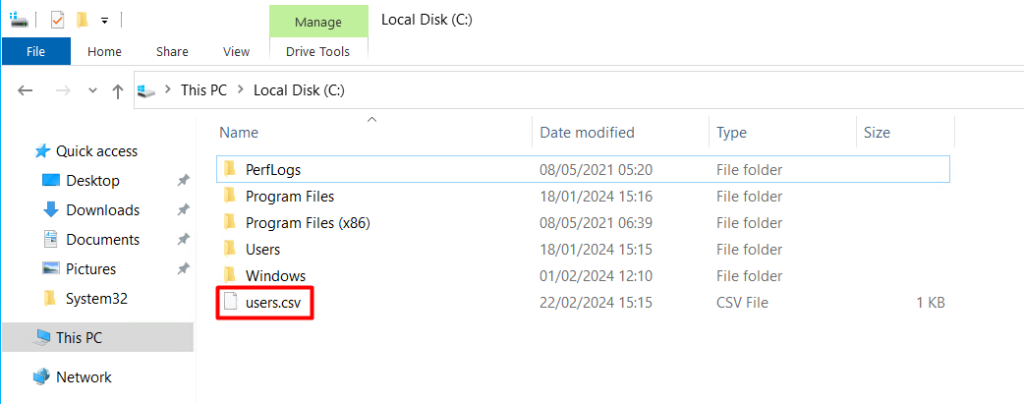Open the File menu
The height and width of the screenshot is (404, 1024).
pyautogui.click(x=35, y=51)
